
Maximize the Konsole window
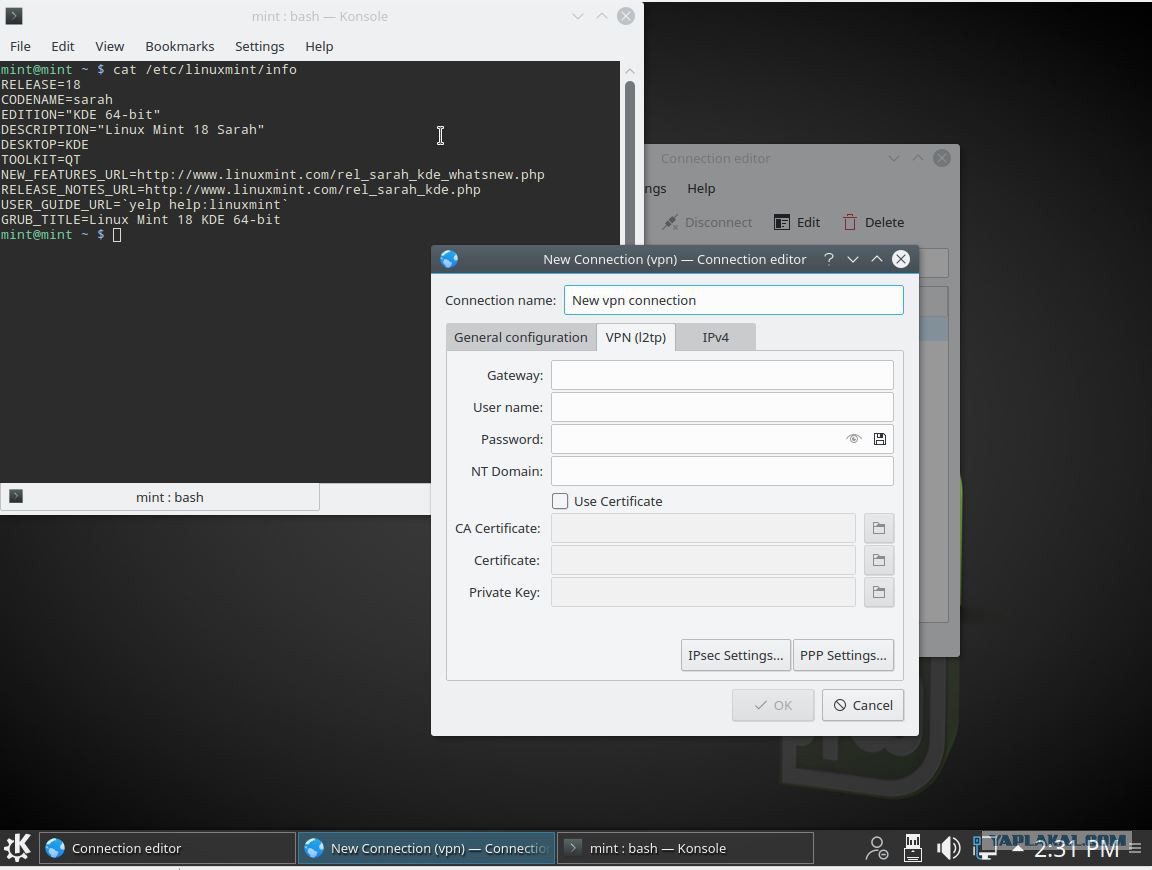coord(602,16)
